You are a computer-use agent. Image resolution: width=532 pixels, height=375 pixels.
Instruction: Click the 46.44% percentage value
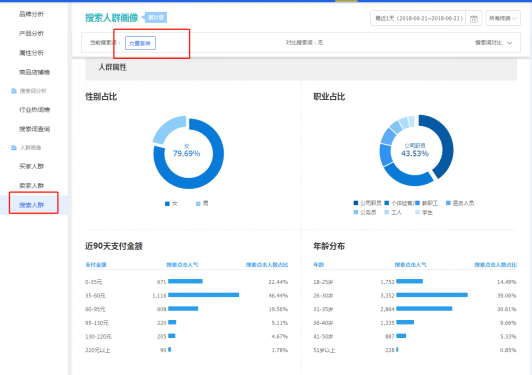(x=278, y=296)
